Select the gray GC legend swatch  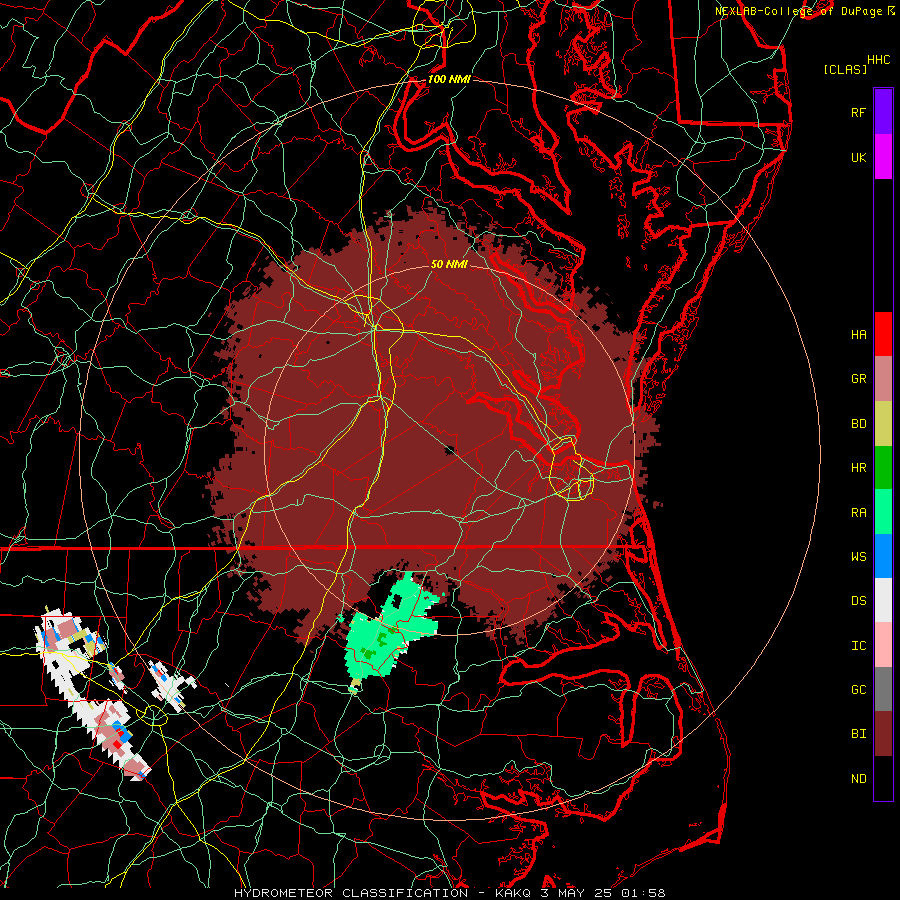pos(883,689)
